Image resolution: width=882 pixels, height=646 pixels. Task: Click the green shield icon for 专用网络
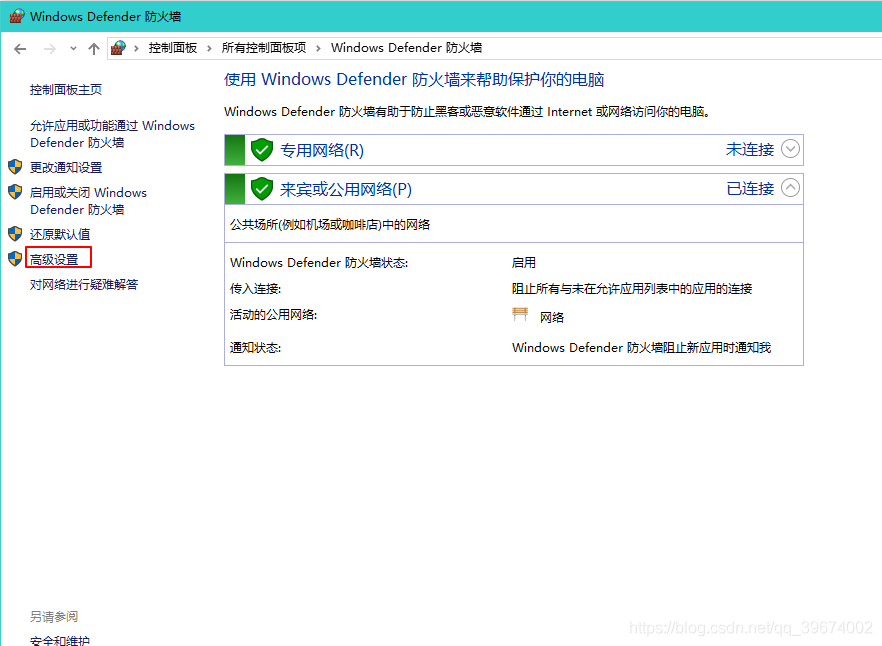262,150
